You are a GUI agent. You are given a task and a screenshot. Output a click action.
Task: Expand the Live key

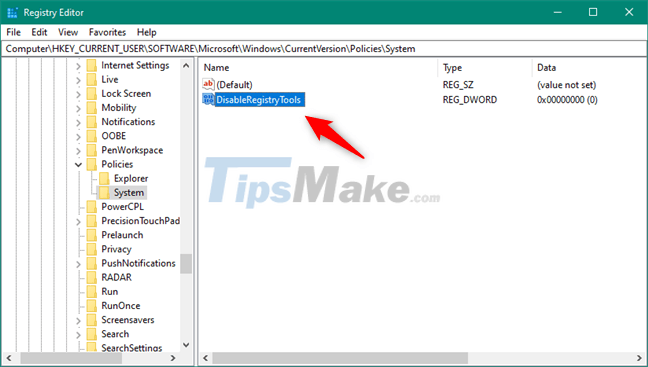pos(79,80)
